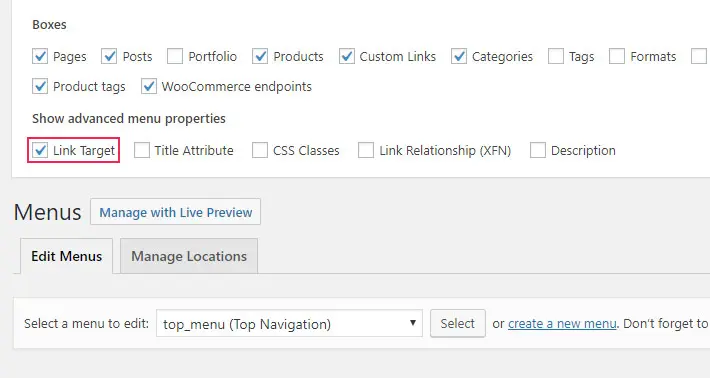
Task: Enable the Tags checkbox
Action: coord(556,56)
